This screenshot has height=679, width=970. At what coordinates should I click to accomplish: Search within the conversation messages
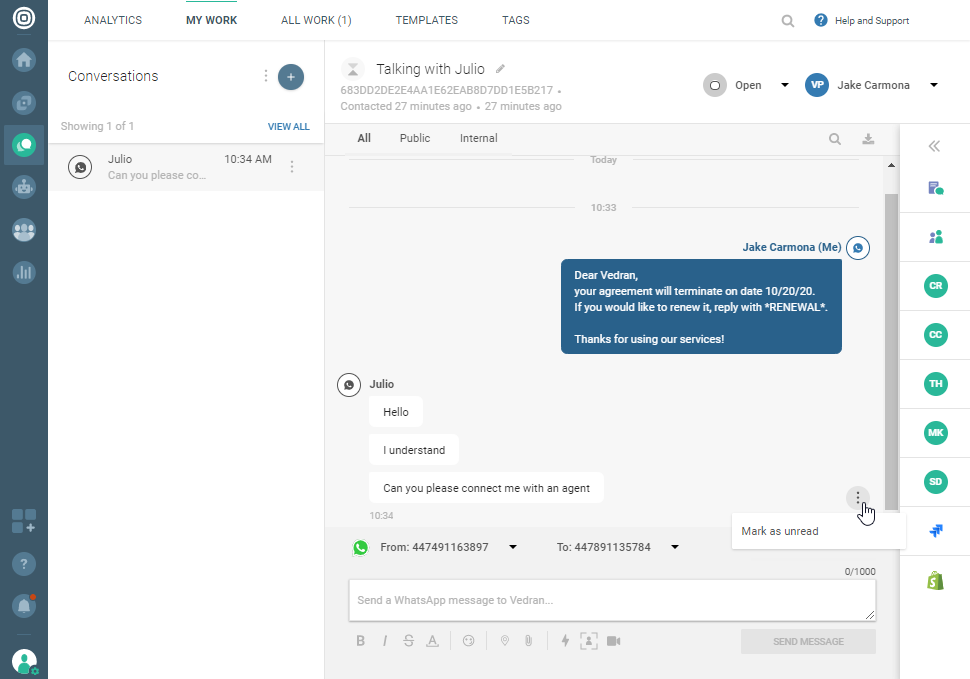[834, 139]
